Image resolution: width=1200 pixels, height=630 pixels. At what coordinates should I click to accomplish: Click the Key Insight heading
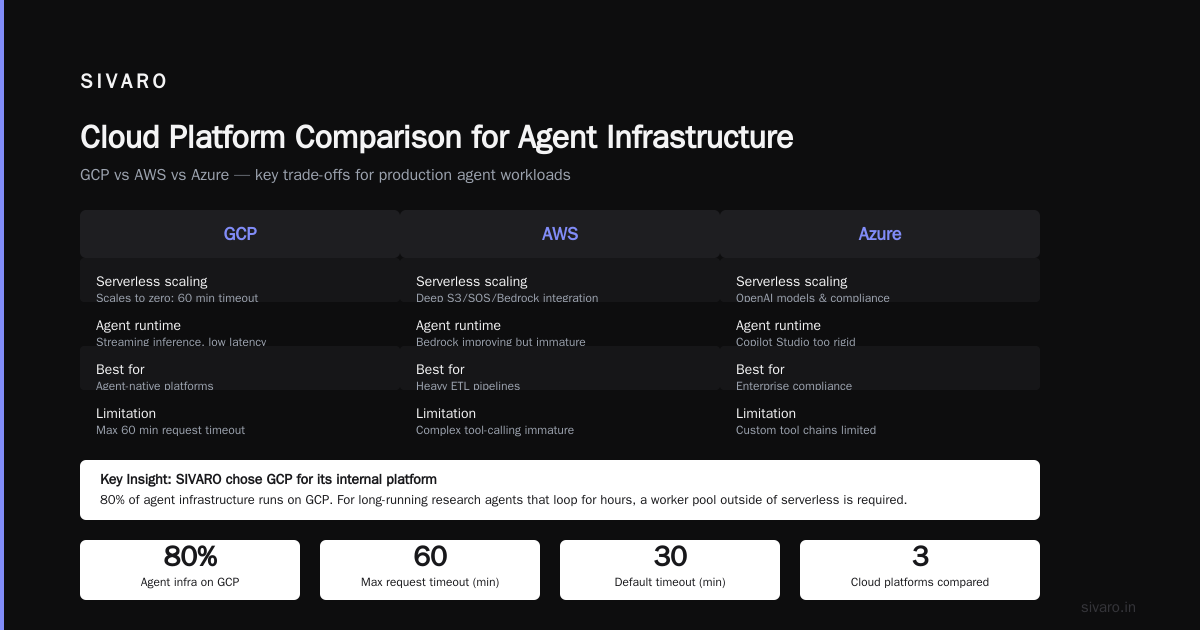point(268,479)
